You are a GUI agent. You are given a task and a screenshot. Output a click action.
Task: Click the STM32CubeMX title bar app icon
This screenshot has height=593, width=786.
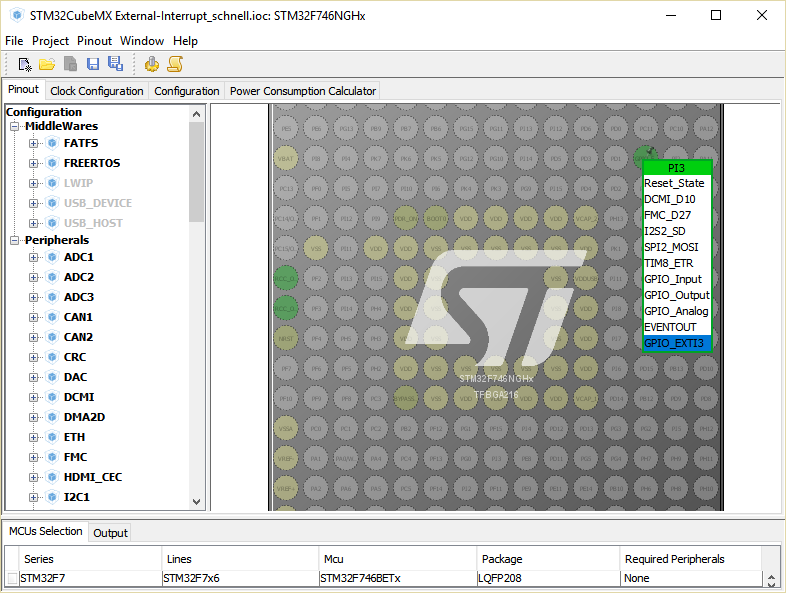click(17, 16)
